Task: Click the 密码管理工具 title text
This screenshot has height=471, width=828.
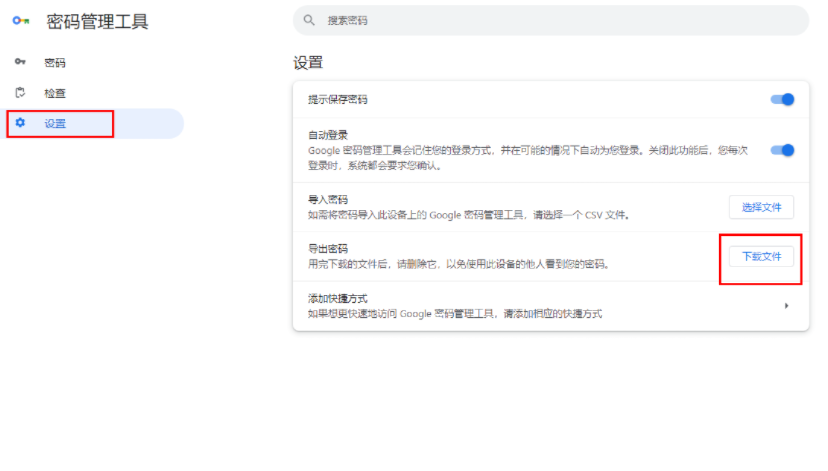Action: (x=97, y=22)
